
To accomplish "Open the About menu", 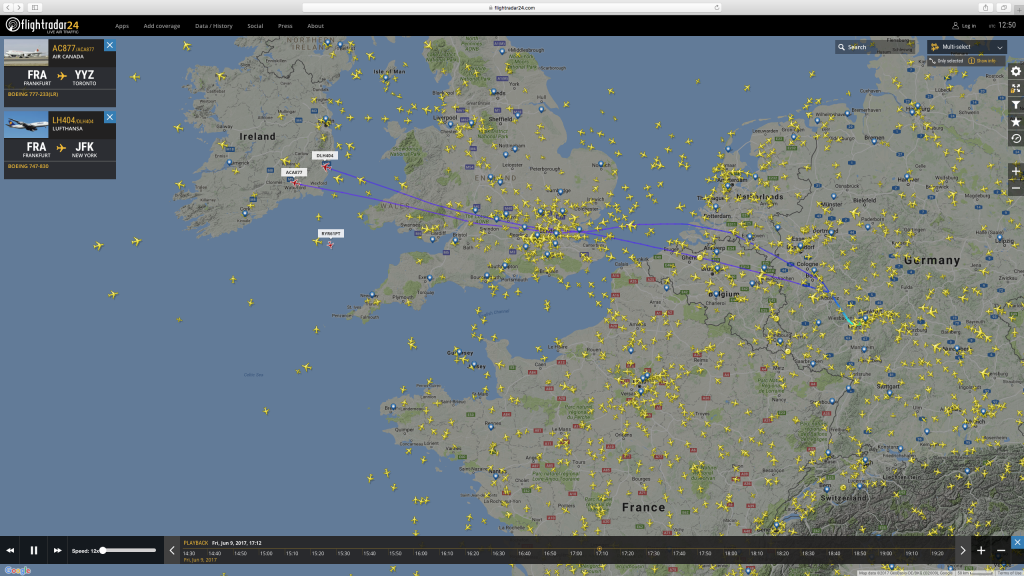I will click(315, 26).
